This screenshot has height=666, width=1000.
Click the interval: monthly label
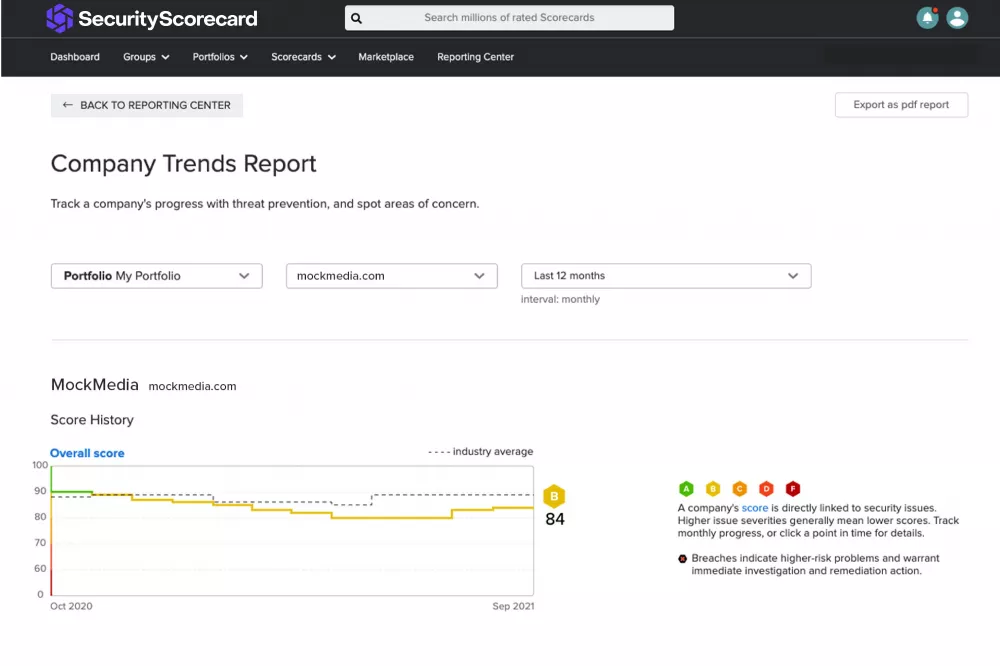(560, 299)
